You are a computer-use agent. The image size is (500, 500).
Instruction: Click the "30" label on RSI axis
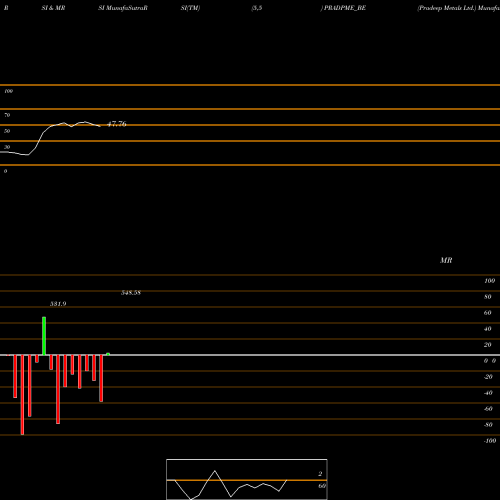coord(7,147)
